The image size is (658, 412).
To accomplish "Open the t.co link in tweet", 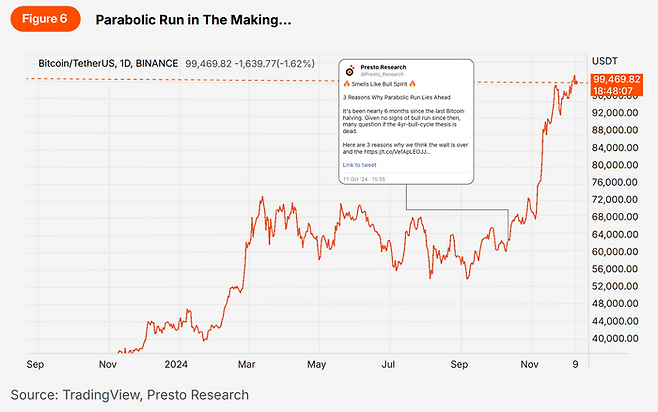I will (398, 152).
